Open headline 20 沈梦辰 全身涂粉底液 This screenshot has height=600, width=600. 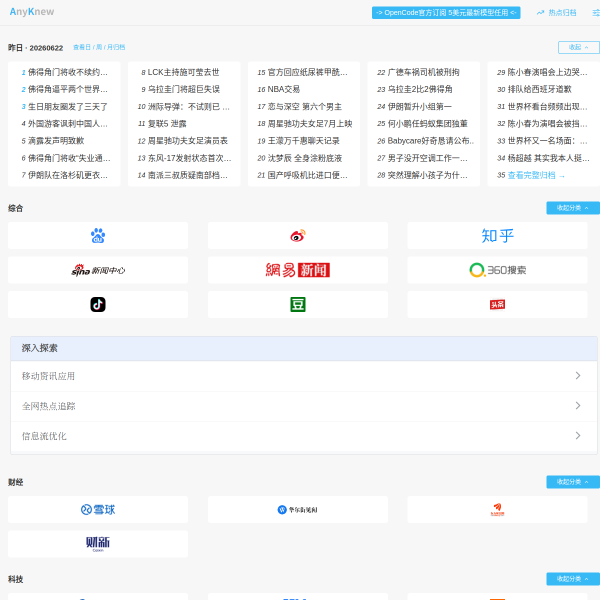(305, 158)
